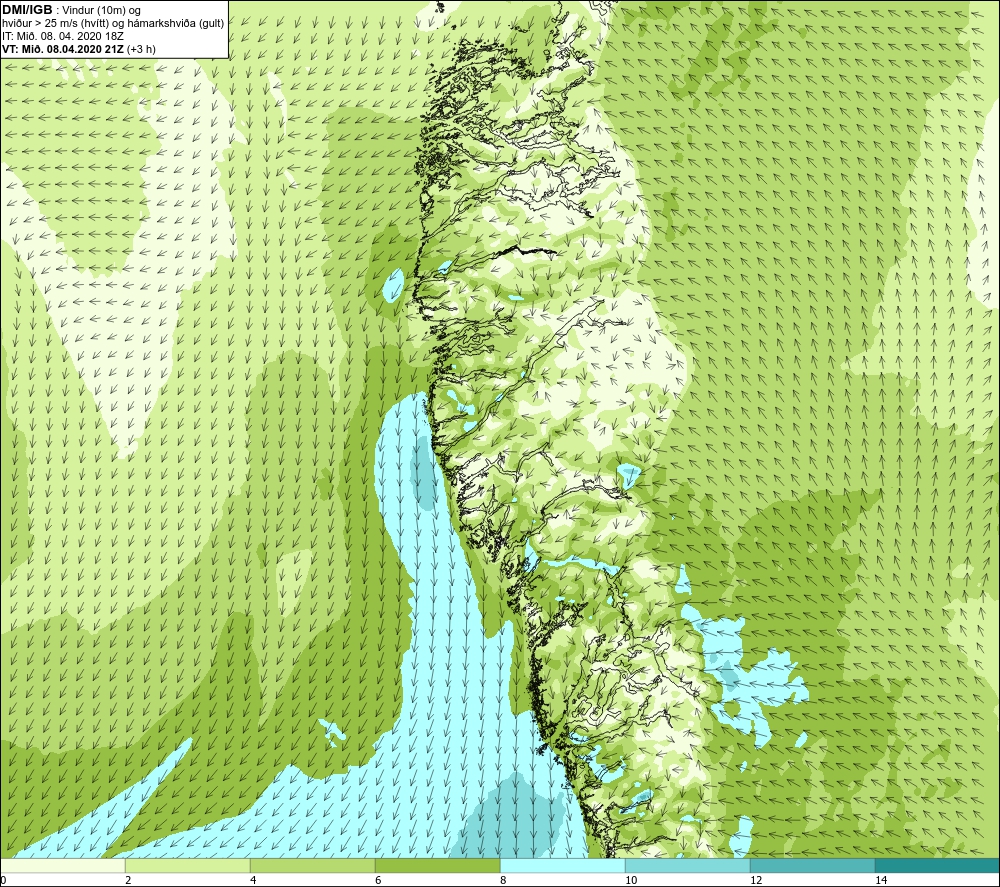Click the '10' scale label
The image size is (1000, 887).
(x=631, y=880)
